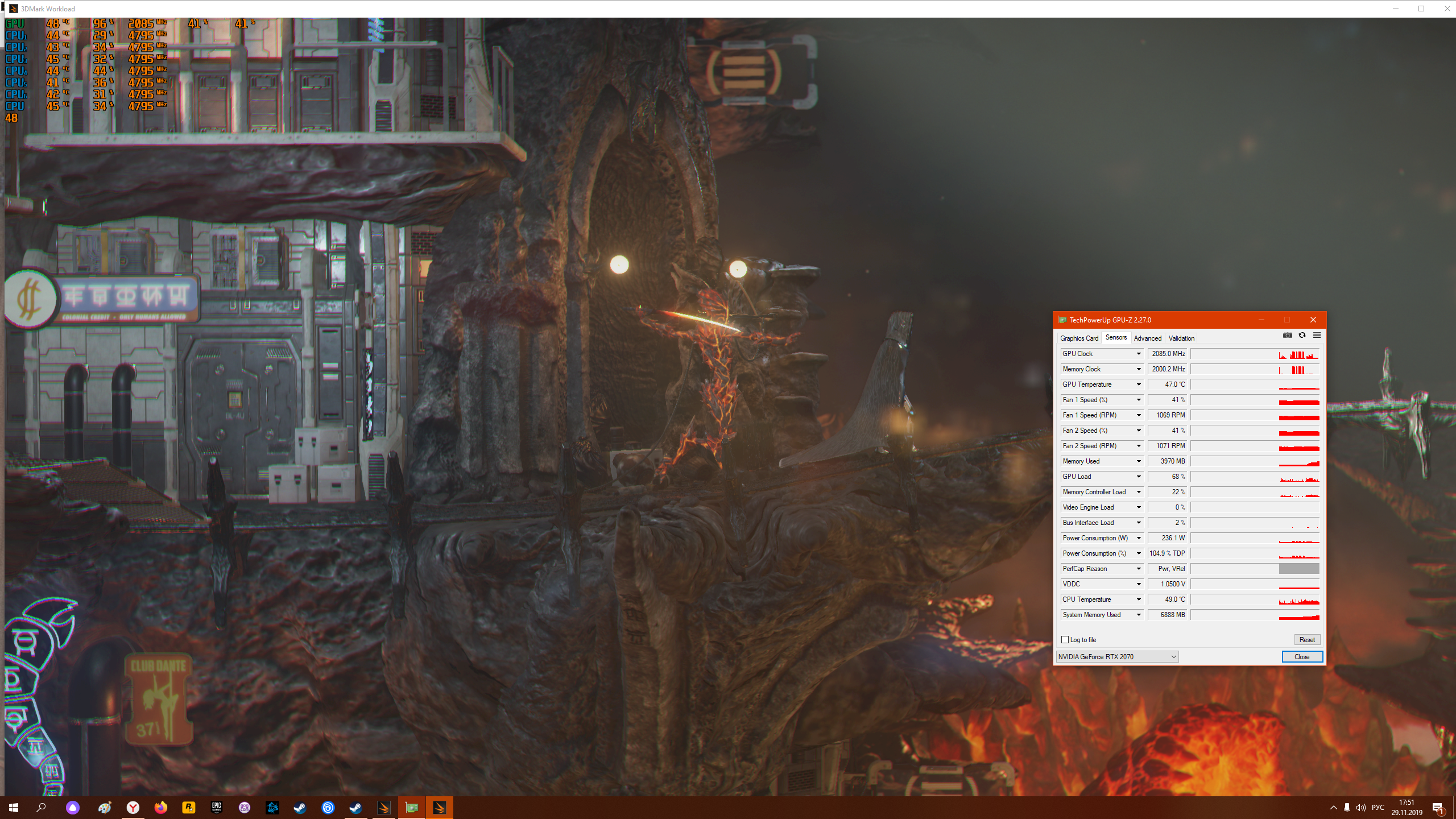
Task: Click the Close button in GPU-Z
Action: click(1302, 657)
